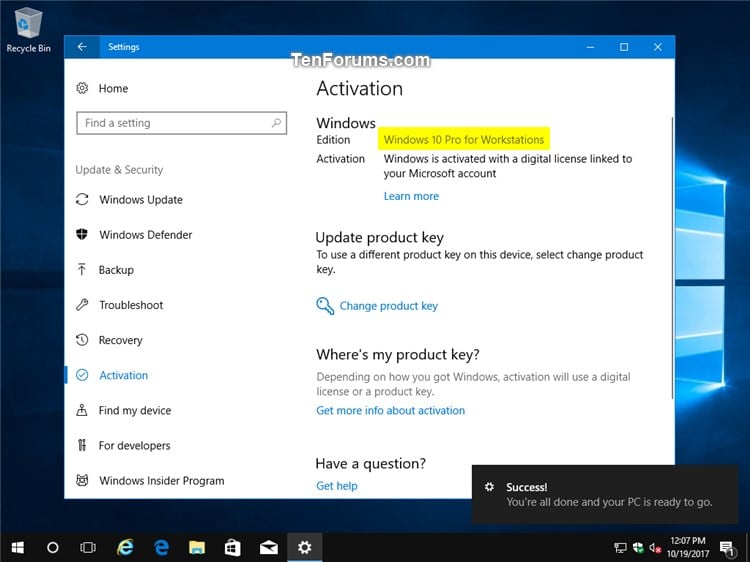Click the Where's my product key? heading
Image resolution: width=750 pixels, height=562 pixels.
[397, 354]
